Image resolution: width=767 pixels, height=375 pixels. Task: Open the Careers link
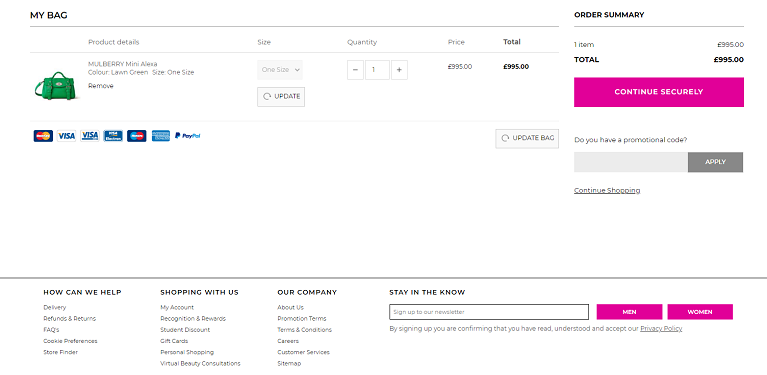pyautogui.click(x=288, y=341)
